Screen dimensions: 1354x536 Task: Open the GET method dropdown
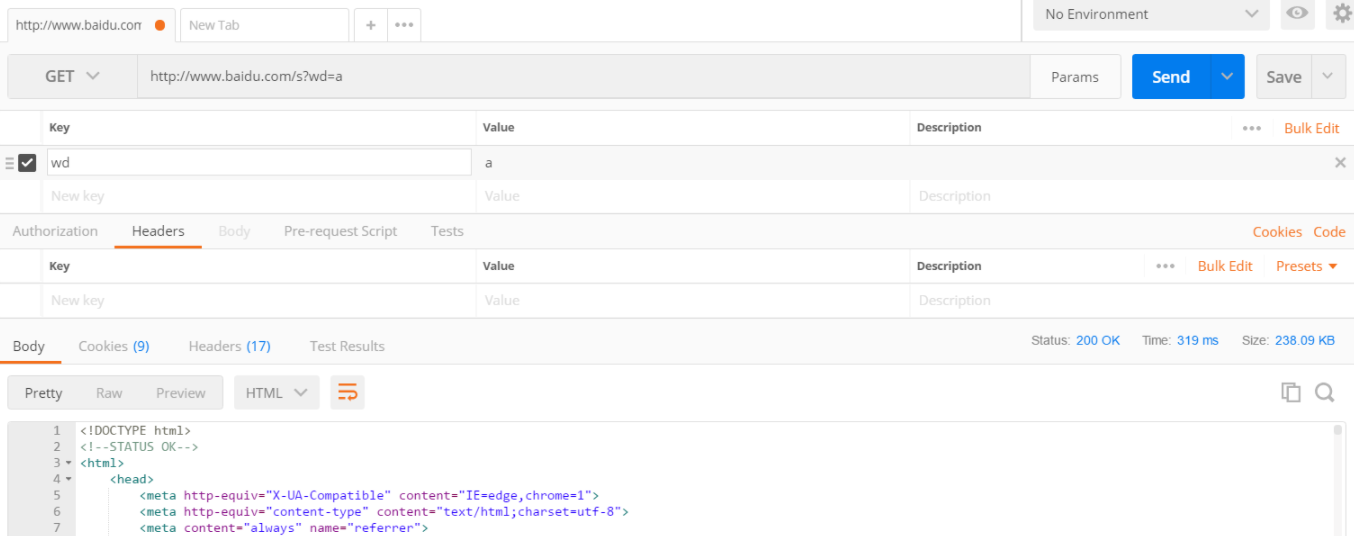pos(73,77)
